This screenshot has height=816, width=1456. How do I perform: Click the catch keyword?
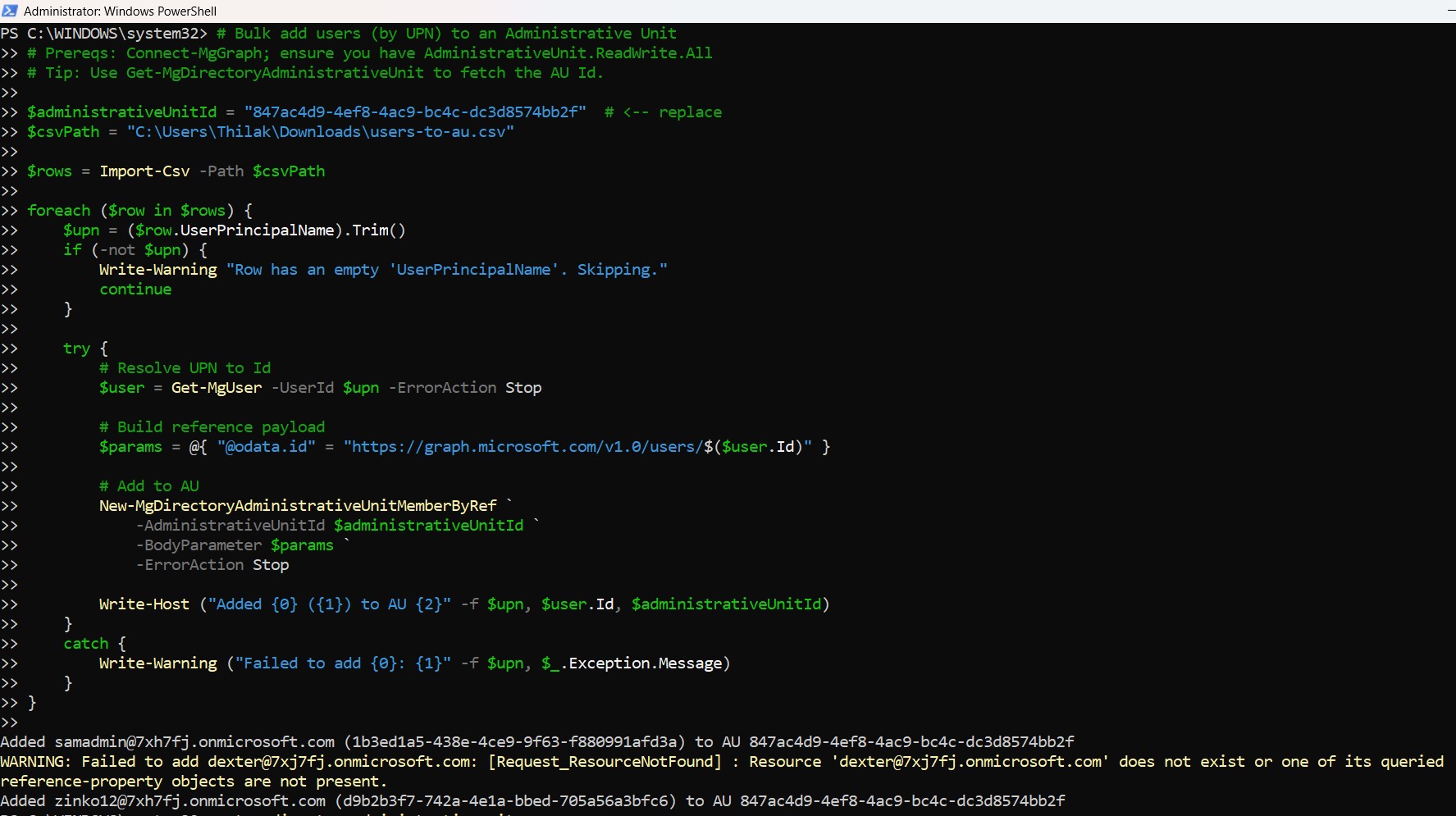pyautogui.click(x=85, y=644)
